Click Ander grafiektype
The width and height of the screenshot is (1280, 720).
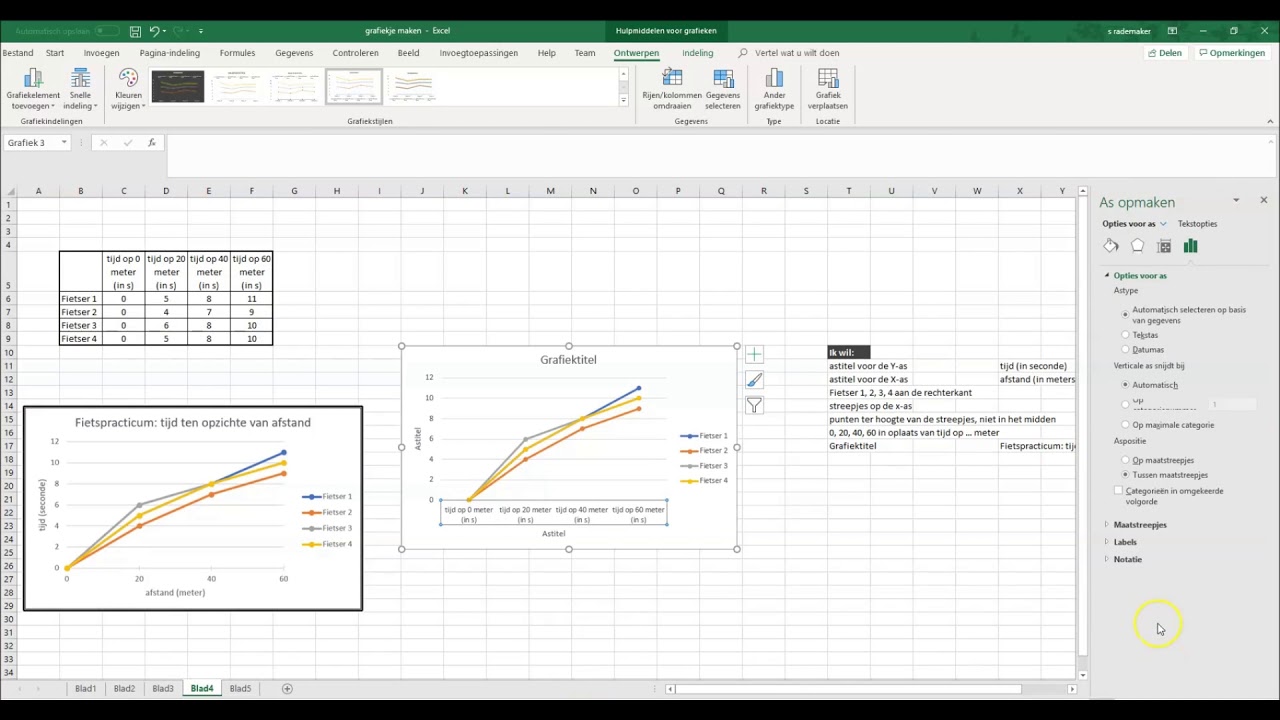pos(774,90)
